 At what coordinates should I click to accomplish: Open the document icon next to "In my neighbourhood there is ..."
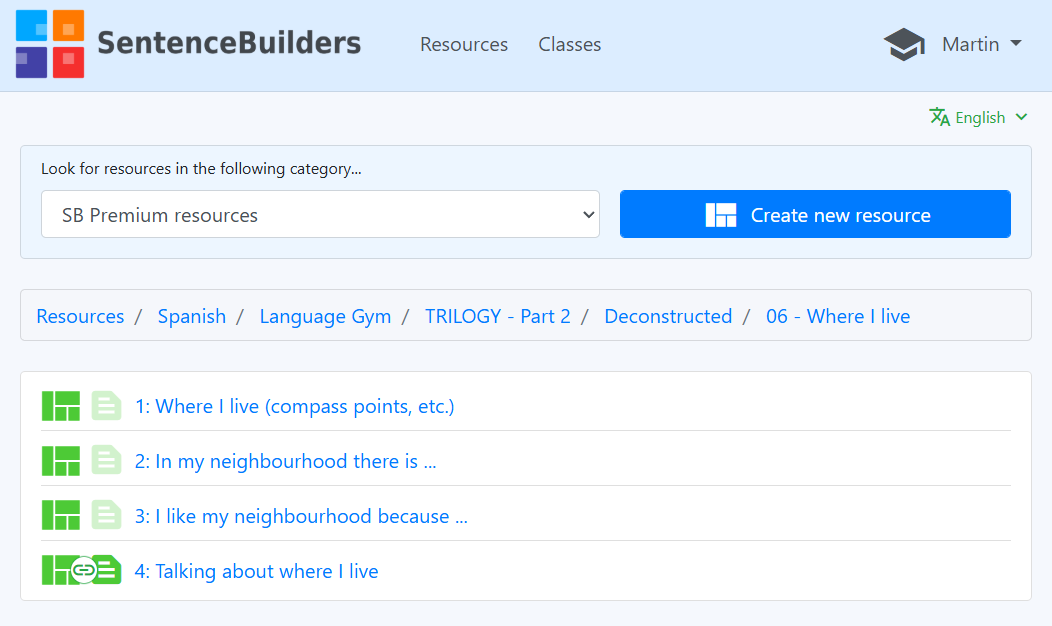coord(106,460)
